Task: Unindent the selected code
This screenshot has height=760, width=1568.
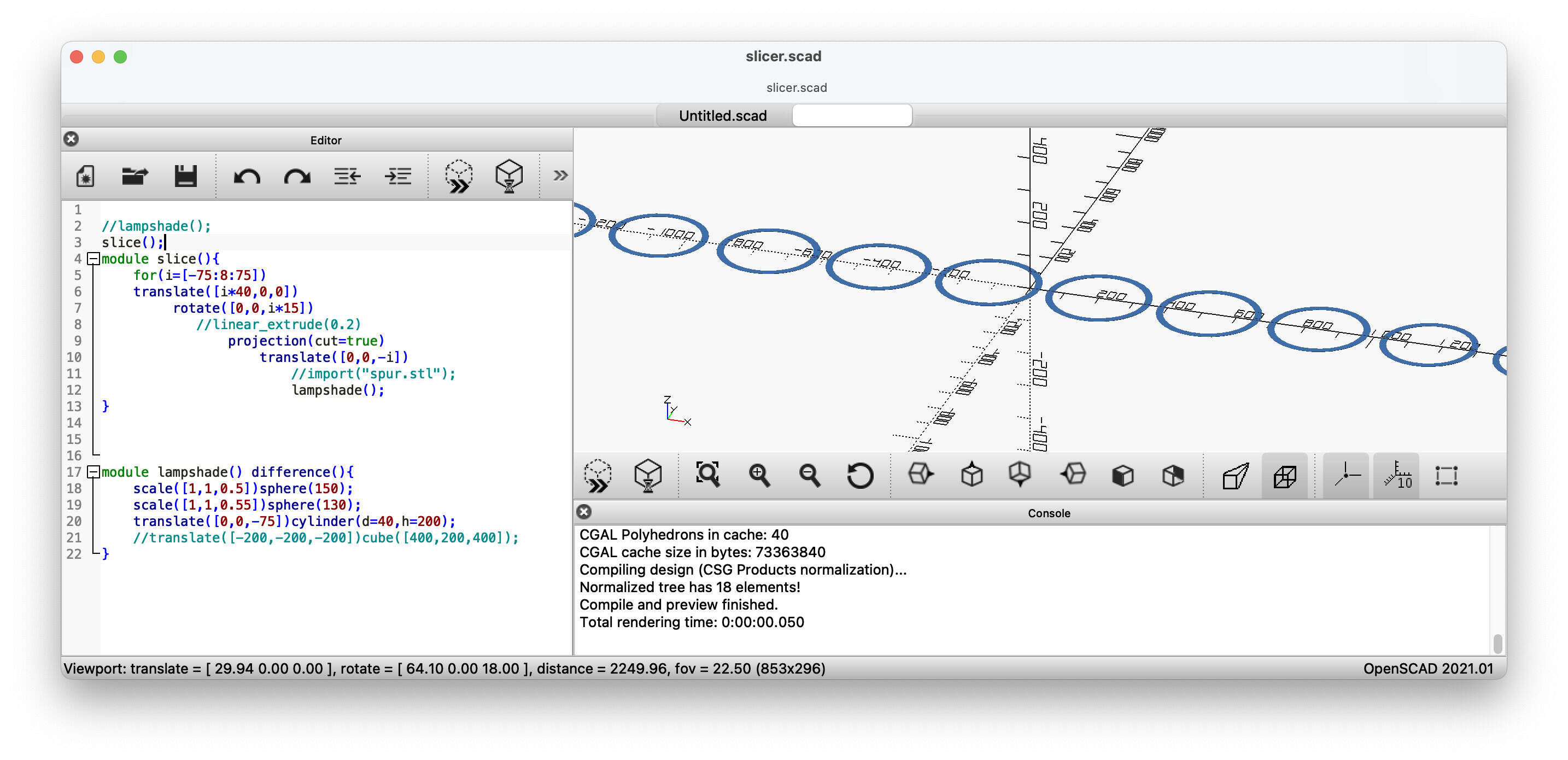Action: pos(348,177)
